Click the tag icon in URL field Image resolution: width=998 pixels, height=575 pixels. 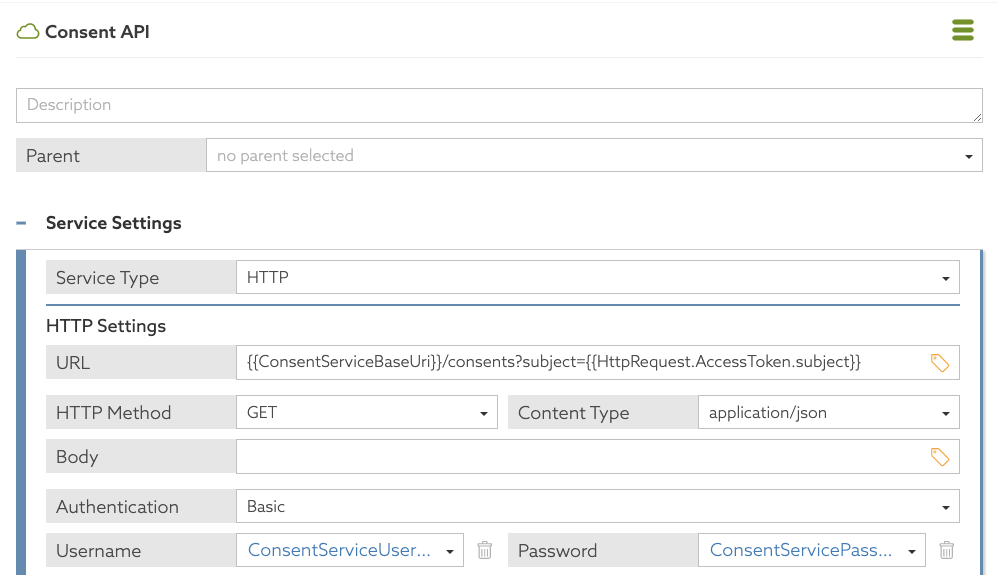pos(940,363)
